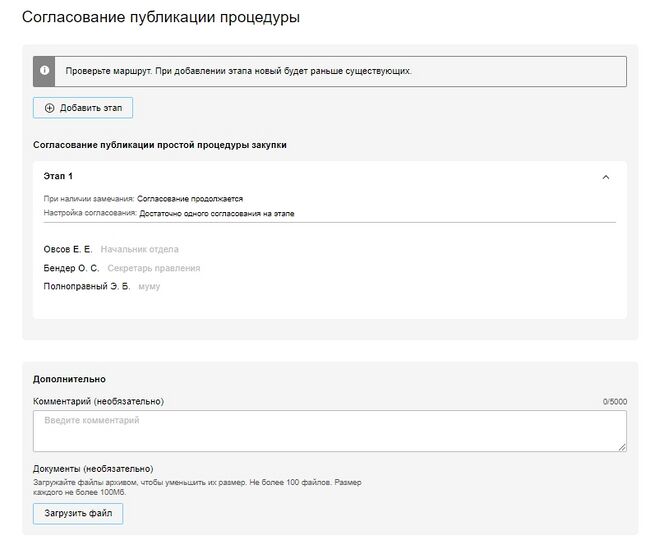
Task: Click the Этап 1 stage header
Action: click(x=59, y=176)
